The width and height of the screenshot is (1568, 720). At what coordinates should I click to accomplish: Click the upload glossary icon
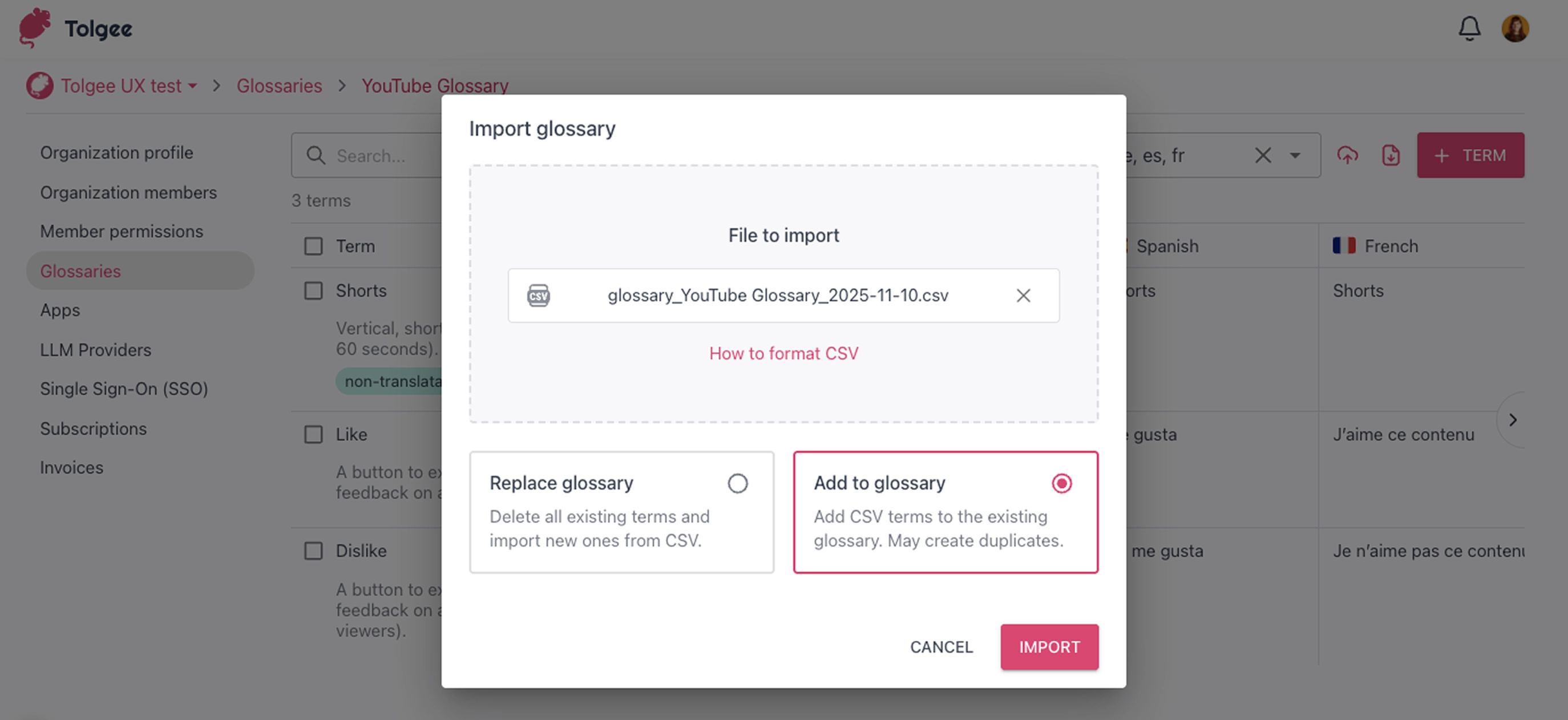click(x=1347, y=155)
